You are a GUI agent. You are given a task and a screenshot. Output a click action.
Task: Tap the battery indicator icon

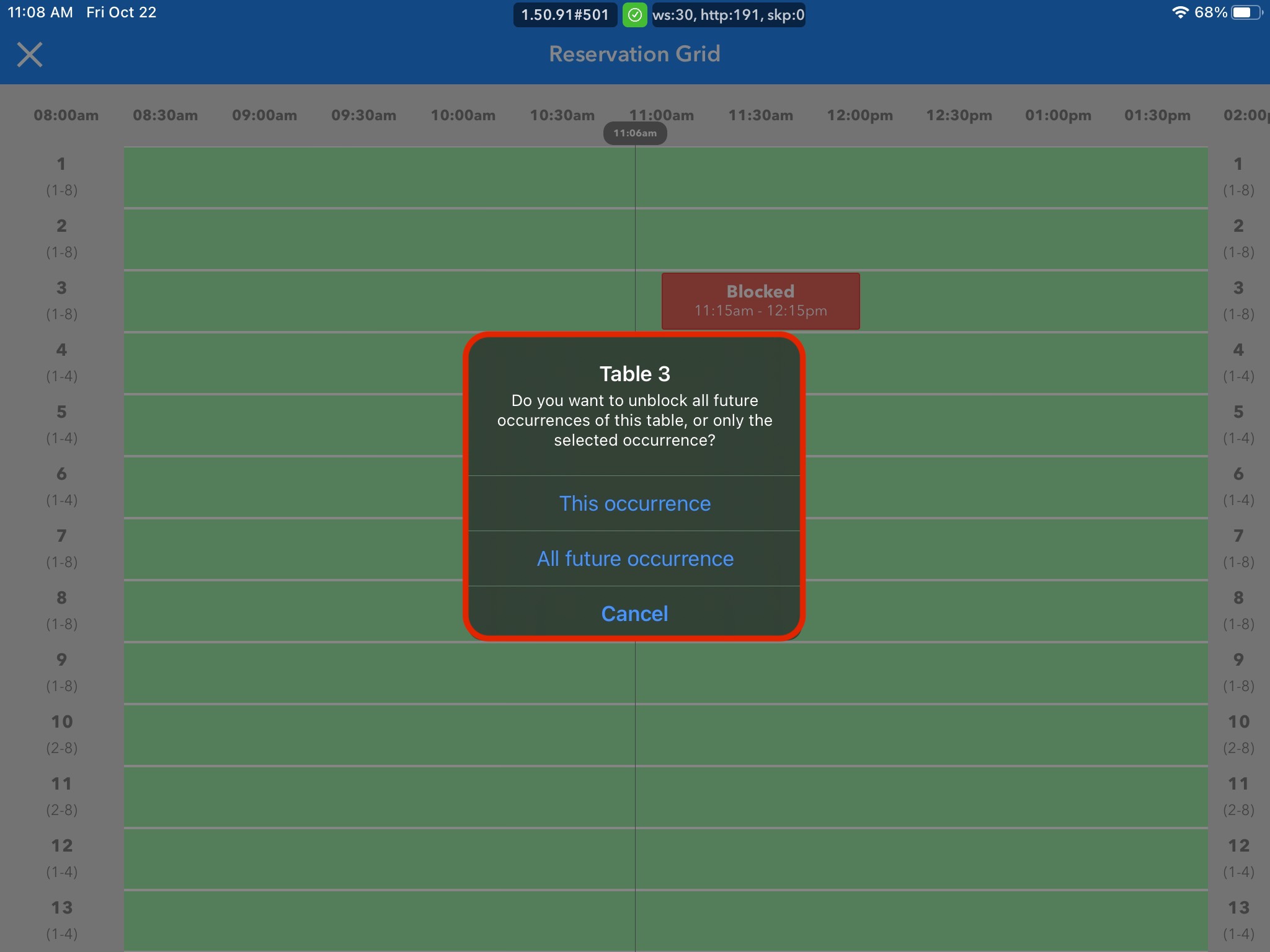coord(1245,12)
